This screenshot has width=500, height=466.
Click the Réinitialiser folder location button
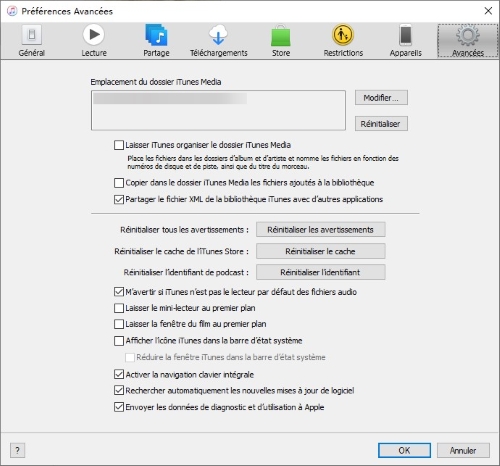tap(381, 124)
